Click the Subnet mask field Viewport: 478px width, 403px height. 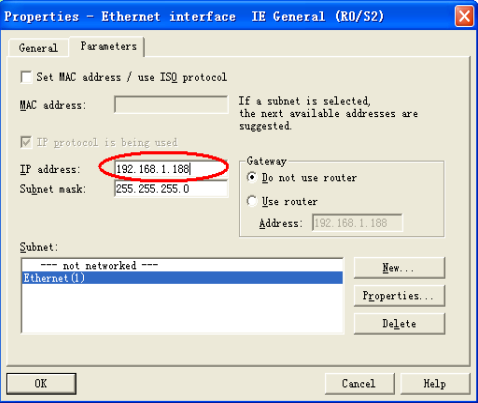171,189
